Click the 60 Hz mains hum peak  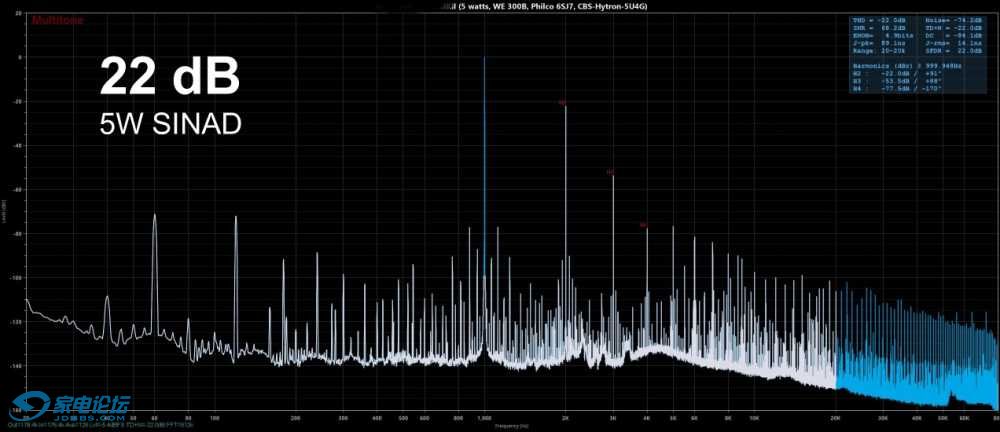click(155, 216)
